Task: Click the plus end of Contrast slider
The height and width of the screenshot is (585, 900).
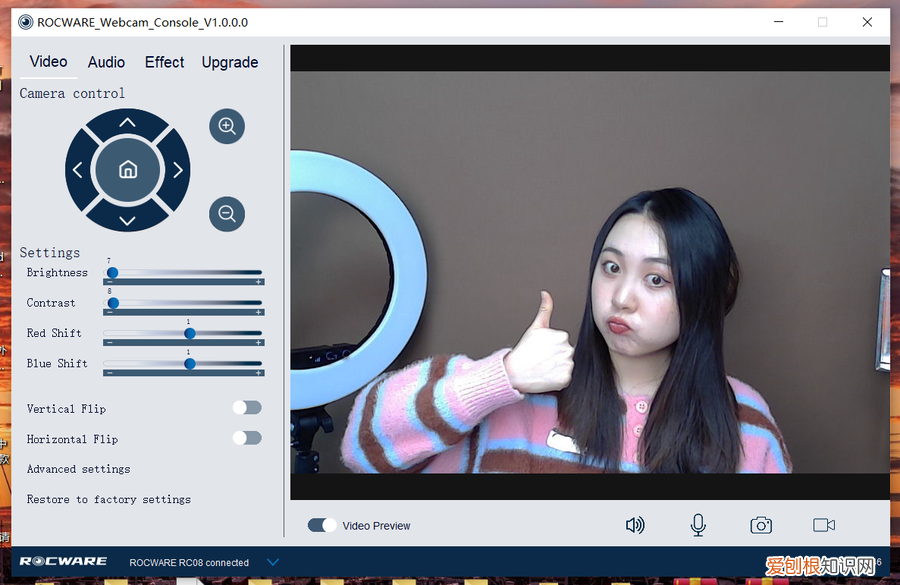Action: pos(258,313)
